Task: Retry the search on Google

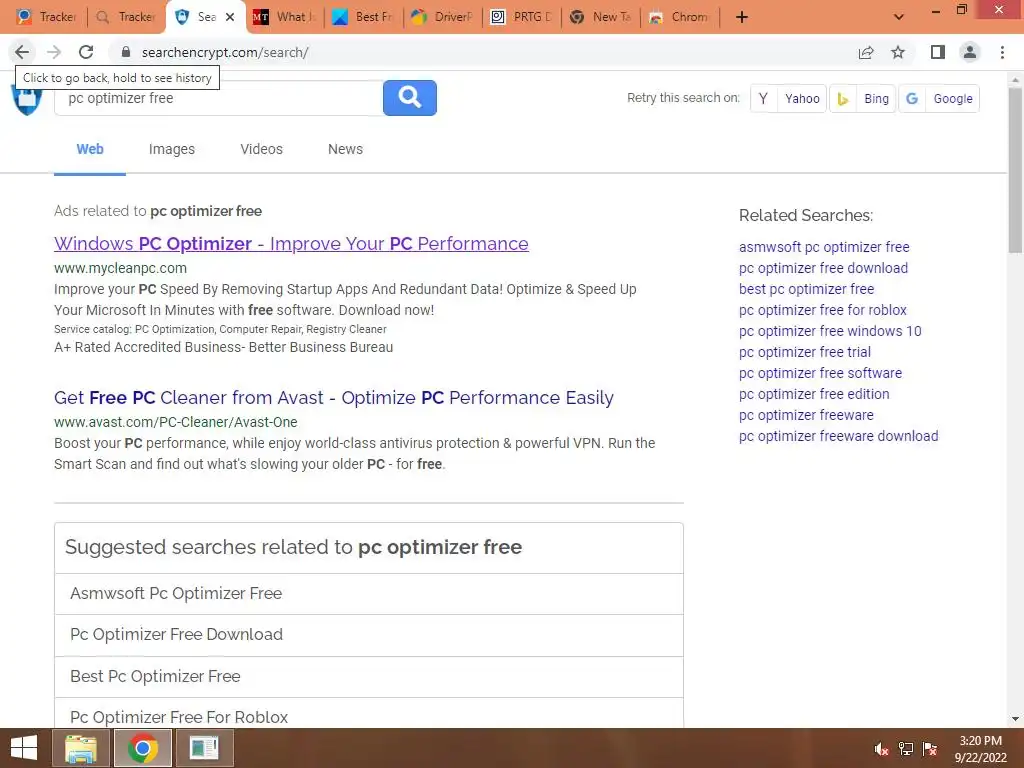Action: (x=939, y=99)
